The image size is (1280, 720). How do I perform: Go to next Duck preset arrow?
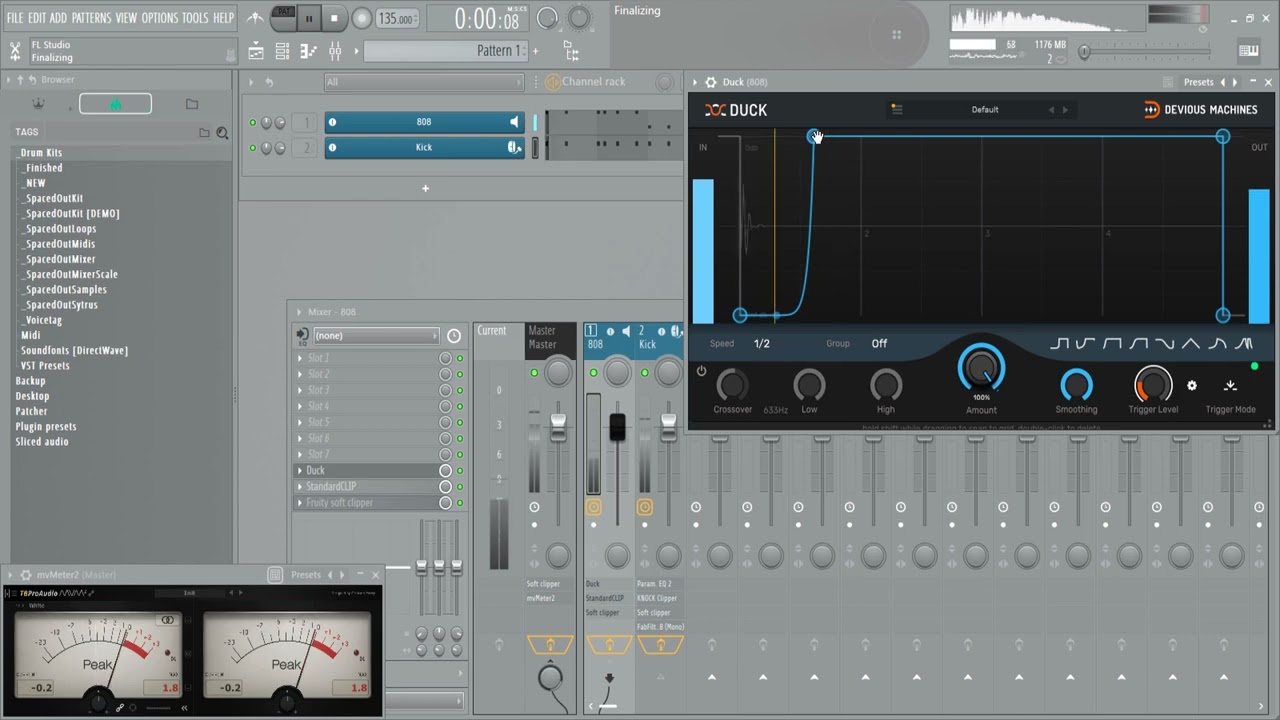tap(1065, 110)
